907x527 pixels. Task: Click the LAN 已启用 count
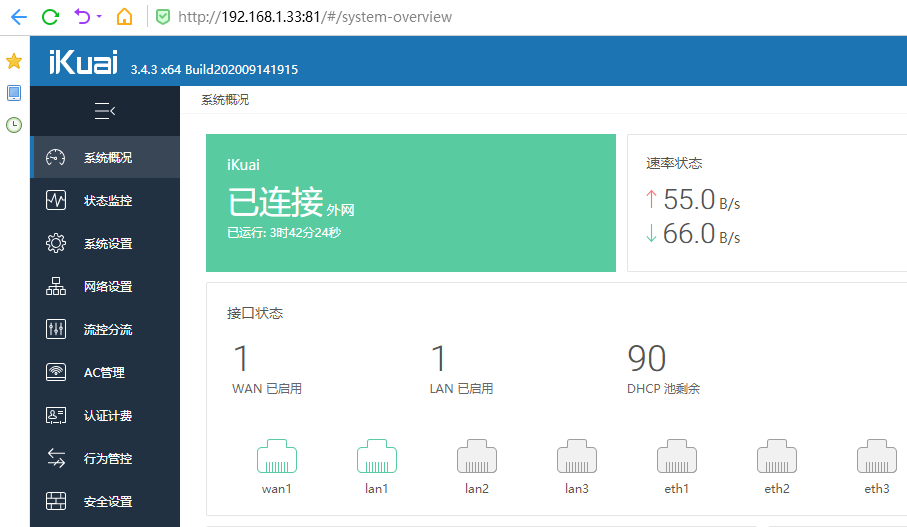[461, 369]
